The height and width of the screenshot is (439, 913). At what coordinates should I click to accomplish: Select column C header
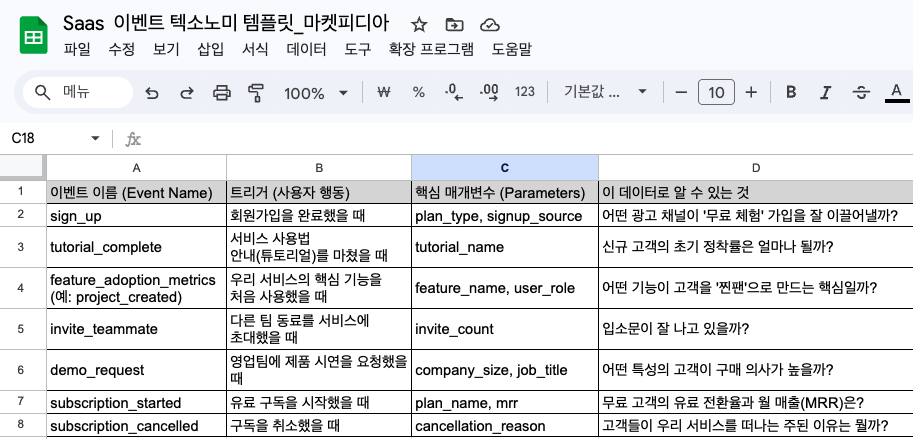pos(505,168)
